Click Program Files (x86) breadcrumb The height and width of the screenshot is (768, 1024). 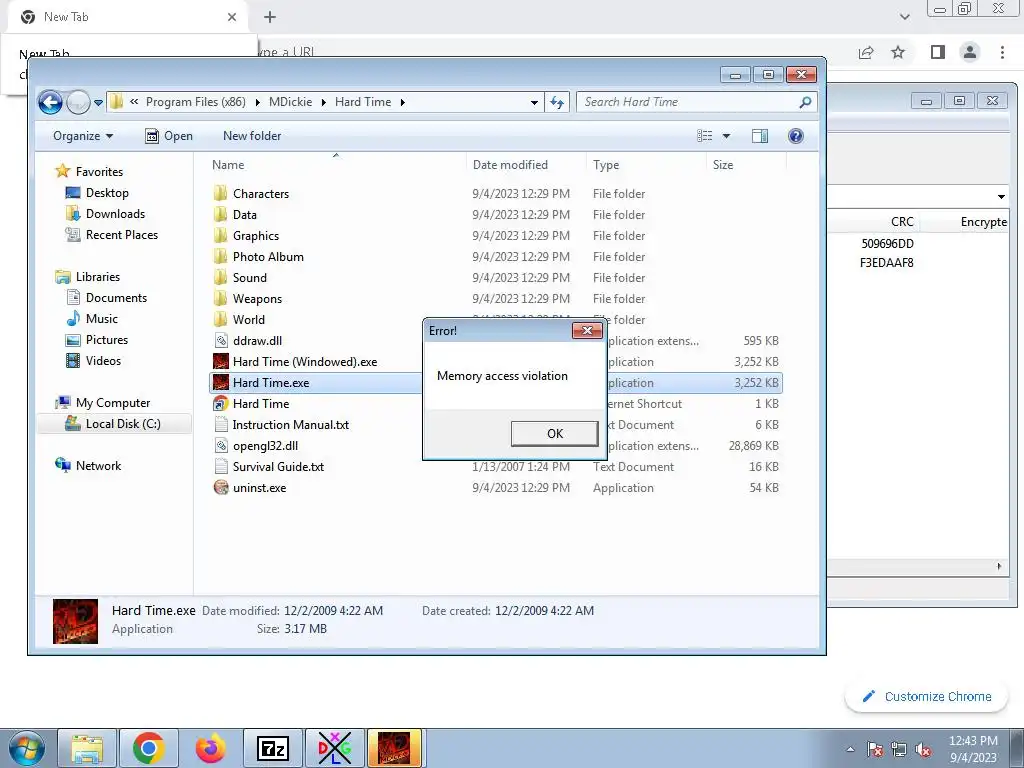[x=195, y=102]
